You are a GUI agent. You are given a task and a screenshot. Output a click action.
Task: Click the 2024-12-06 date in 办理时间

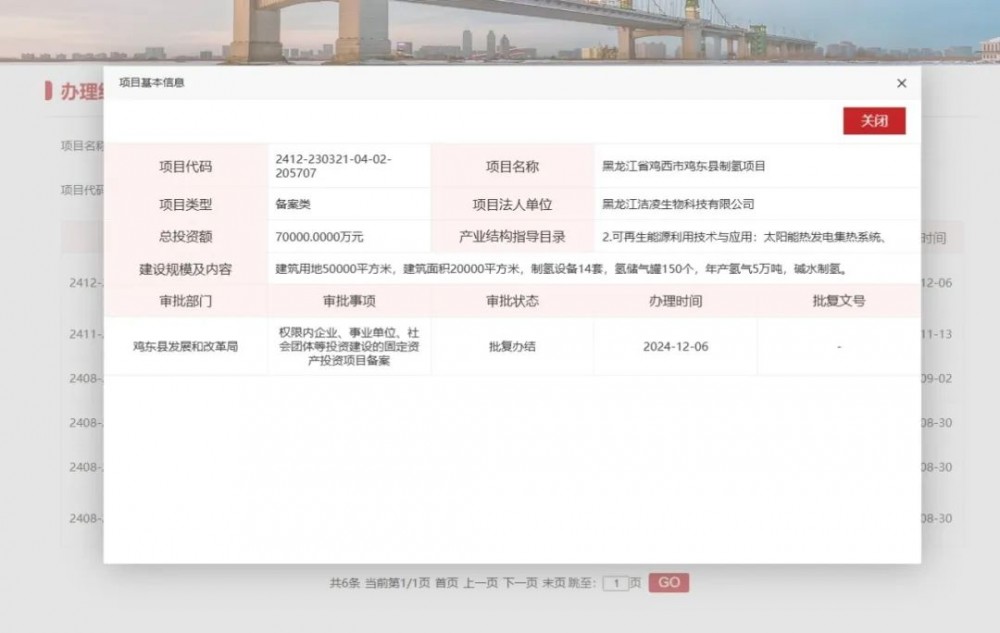point(675,346)
